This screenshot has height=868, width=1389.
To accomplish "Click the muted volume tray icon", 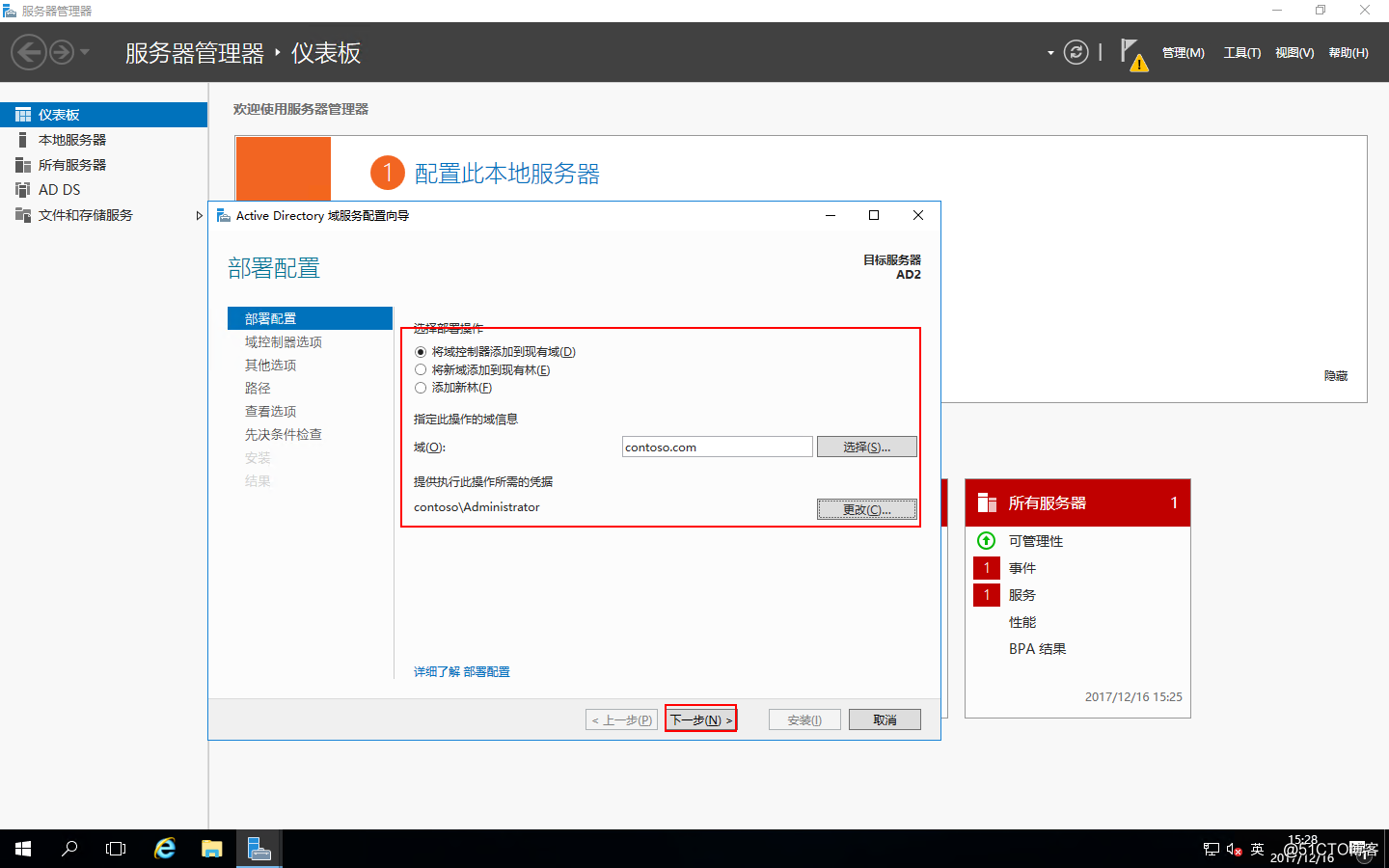I will 1234,850.
